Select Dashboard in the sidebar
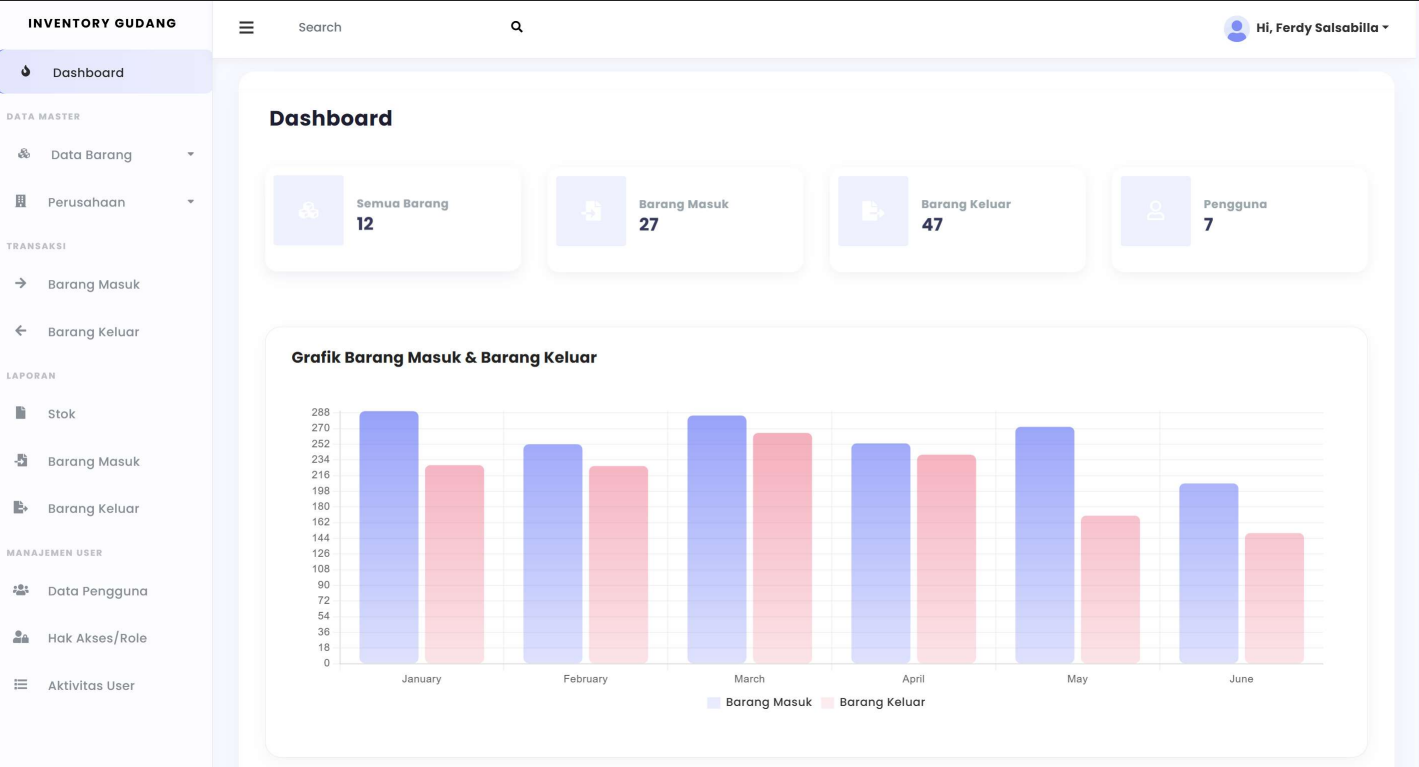 click(x=88, y=73)
